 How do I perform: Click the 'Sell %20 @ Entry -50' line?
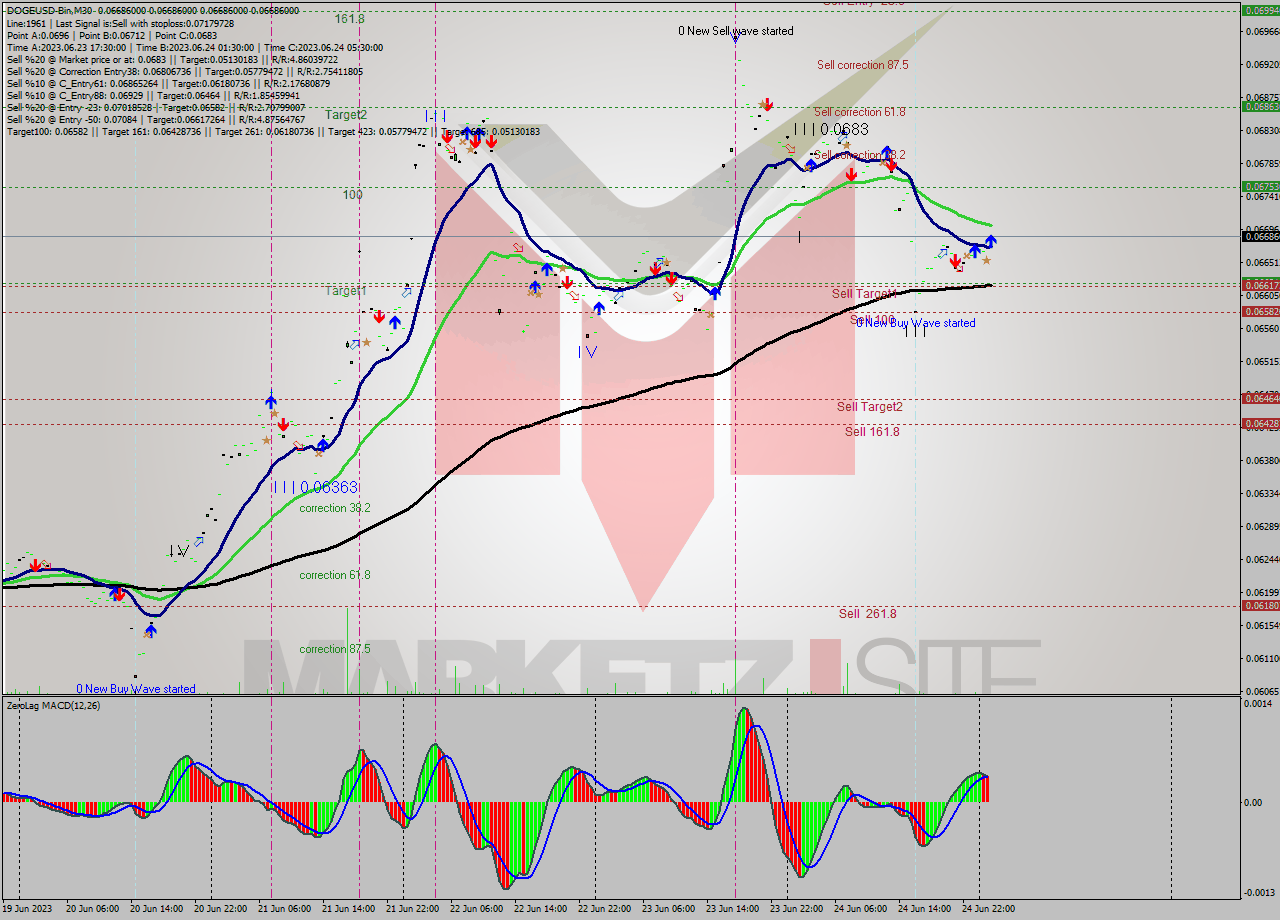(157, 119)
